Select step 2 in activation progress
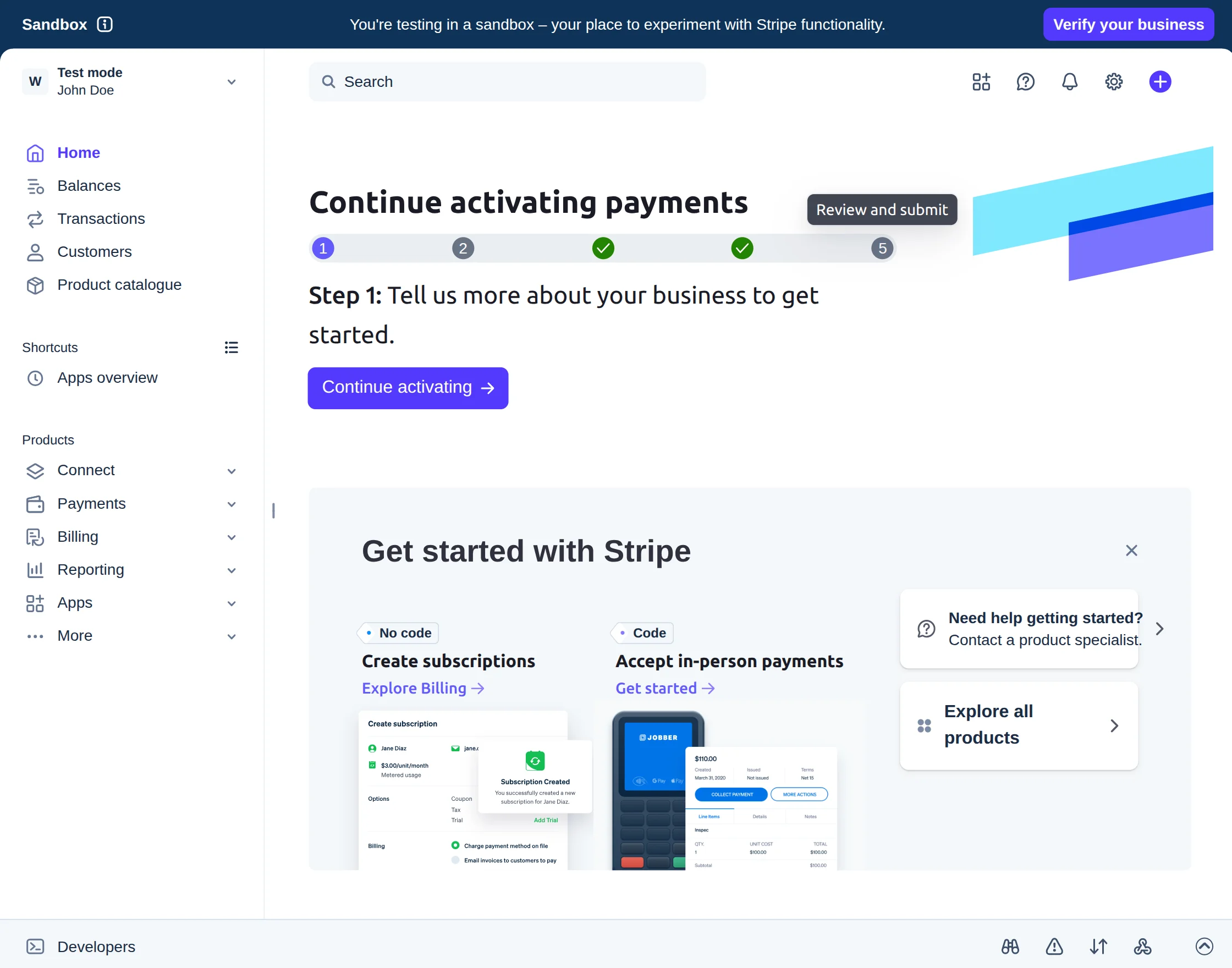 [463, 248]
